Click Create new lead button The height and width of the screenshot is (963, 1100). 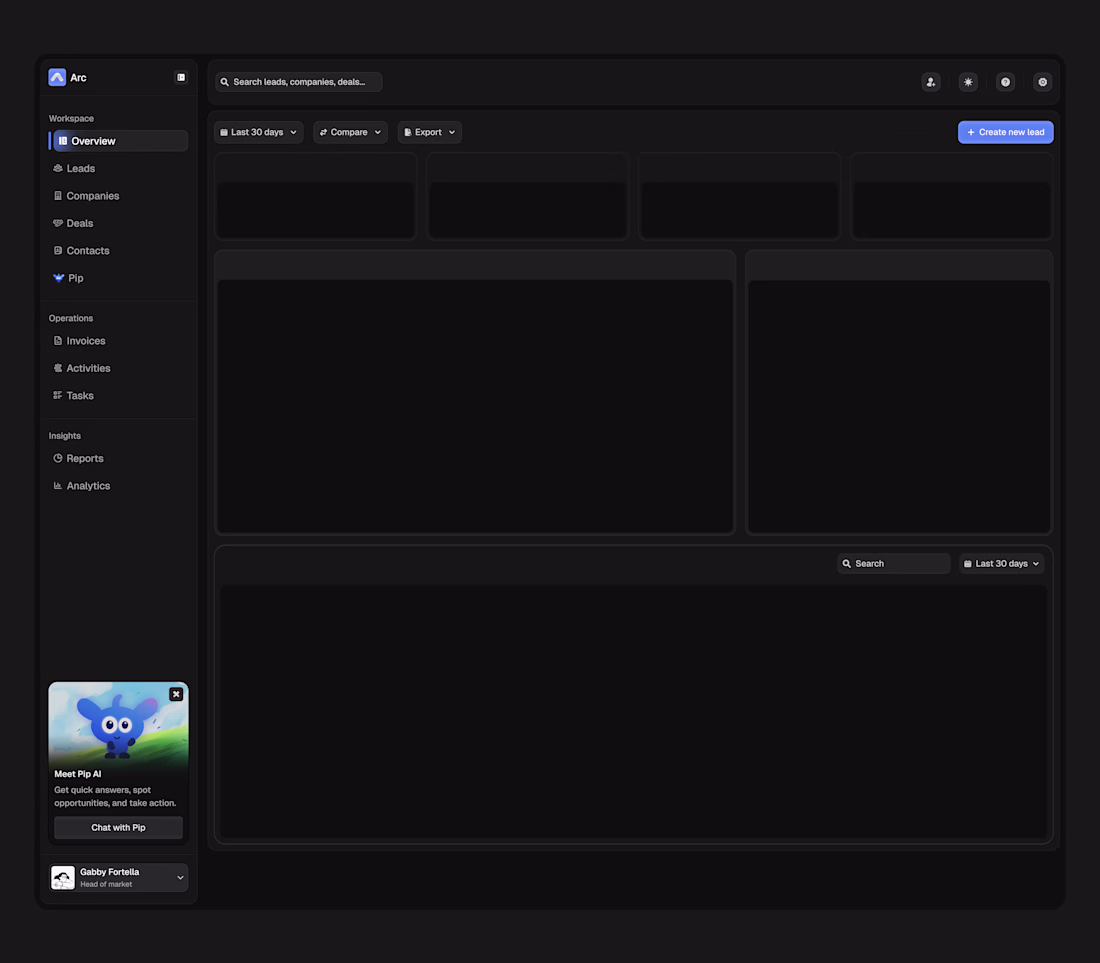pos(1005,132)
